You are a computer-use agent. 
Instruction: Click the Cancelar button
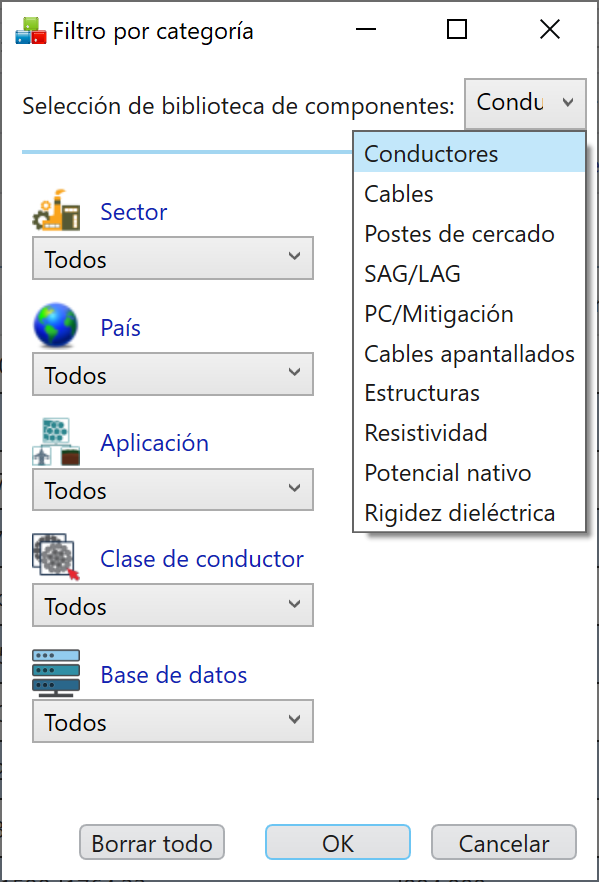click(x=504, y=843)
